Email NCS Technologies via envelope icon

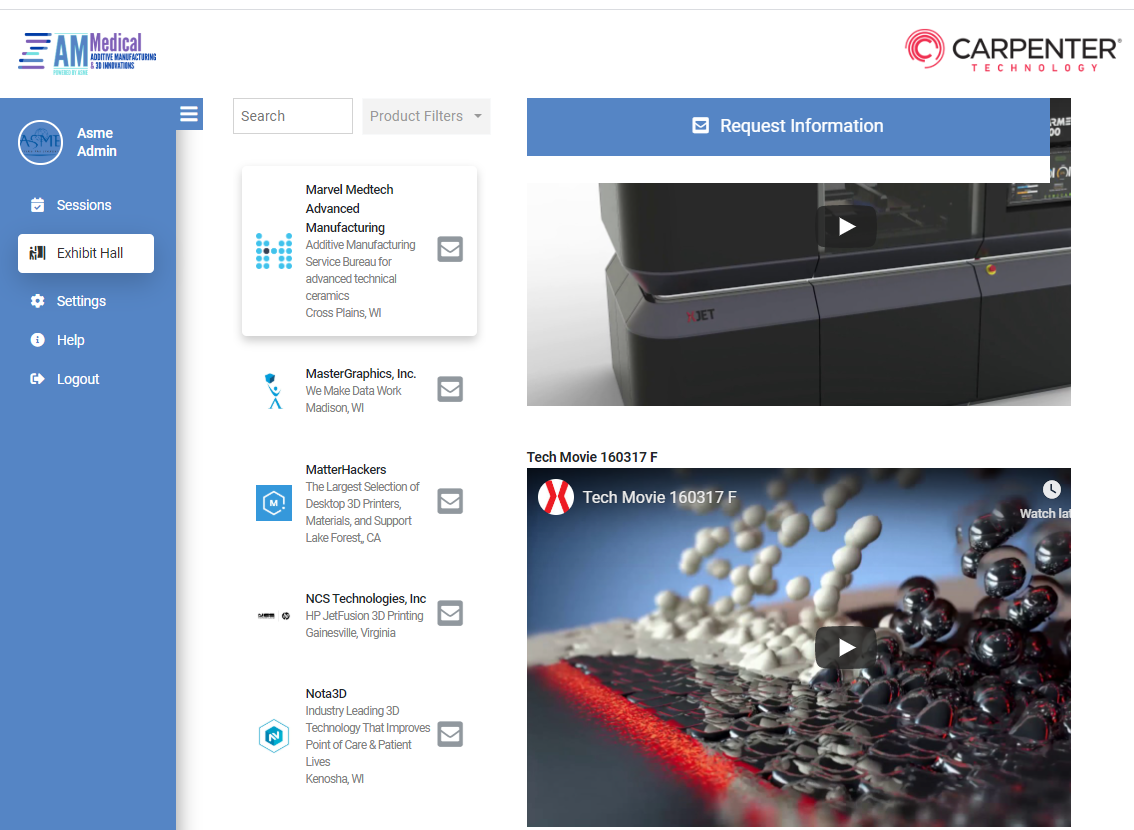point(450,613)
